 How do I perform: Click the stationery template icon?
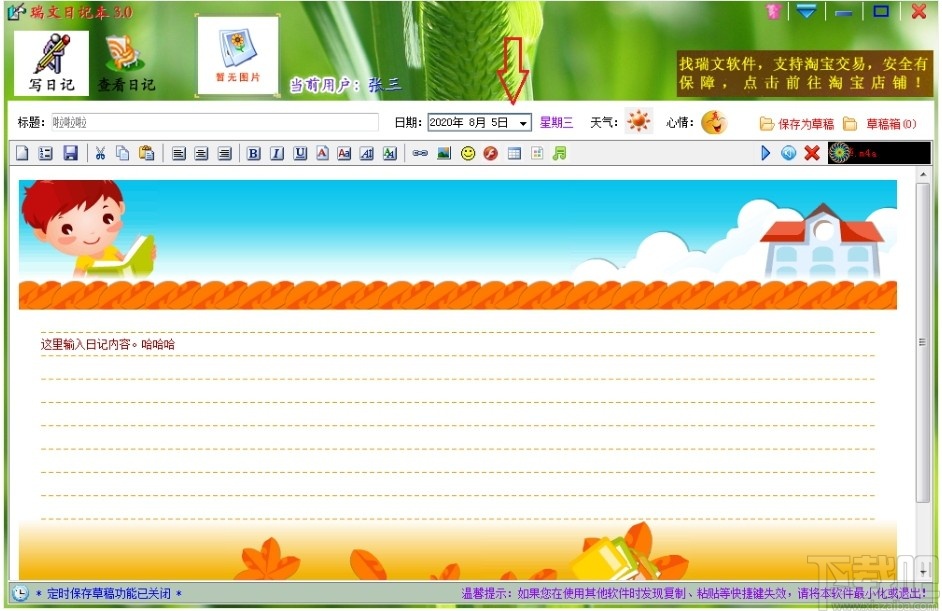coord(537,153)
